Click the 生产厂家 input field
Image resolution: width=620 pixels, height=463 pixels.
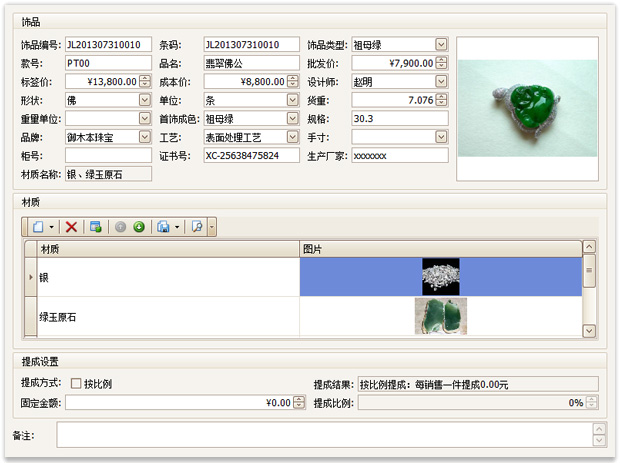coord(400,155)
